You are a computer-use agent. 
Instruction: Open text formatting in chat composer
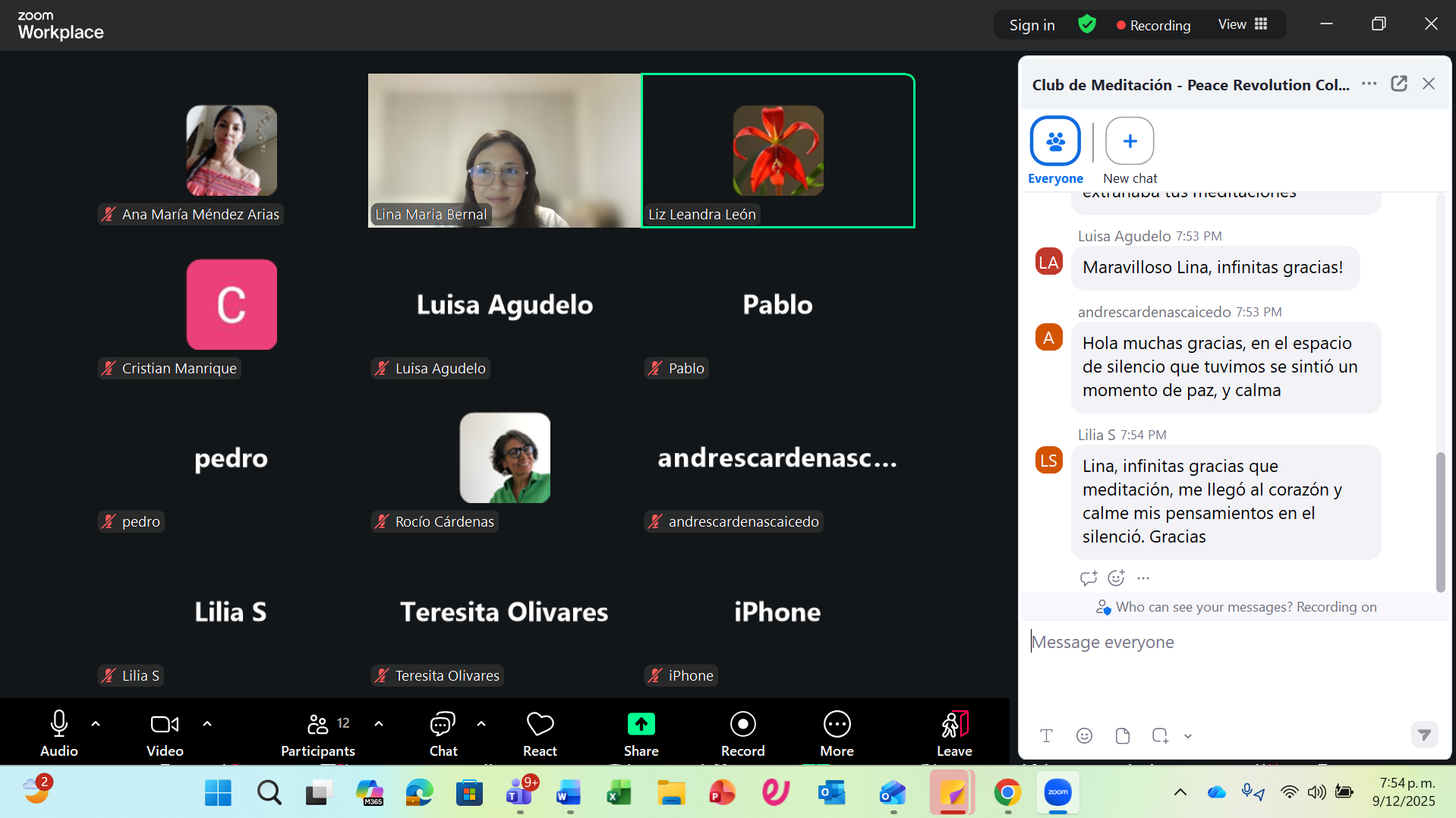coord(1046,735)
